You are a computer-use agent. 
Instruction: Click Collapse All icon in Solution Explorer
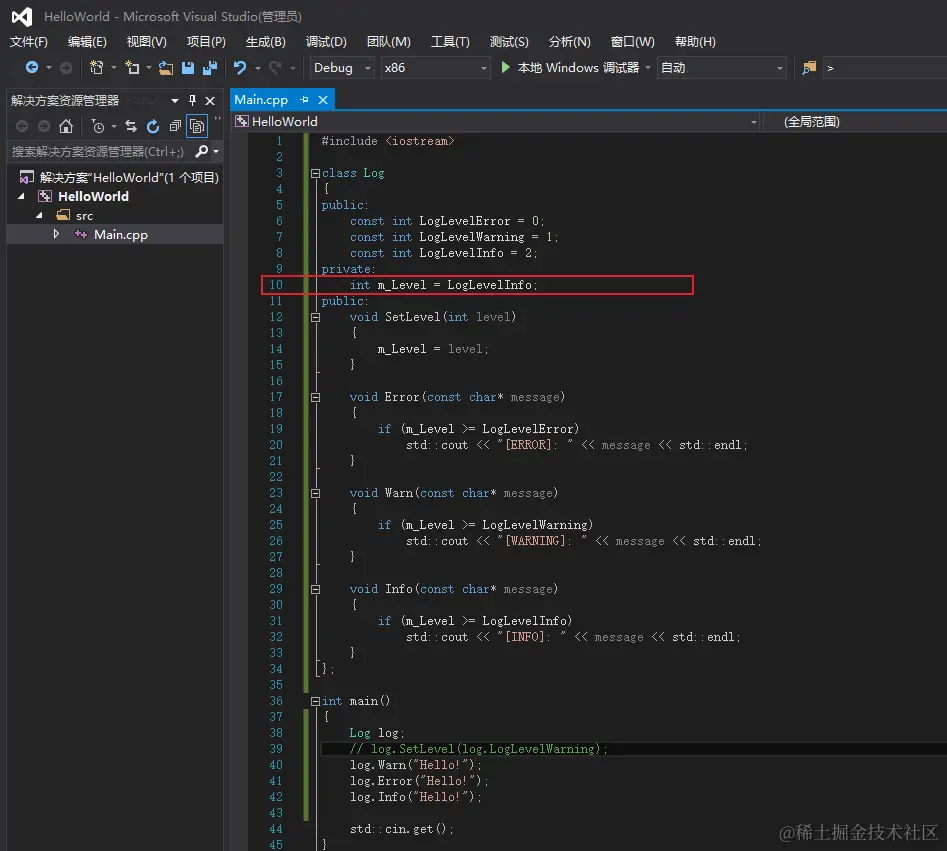[x=175, y=126]
